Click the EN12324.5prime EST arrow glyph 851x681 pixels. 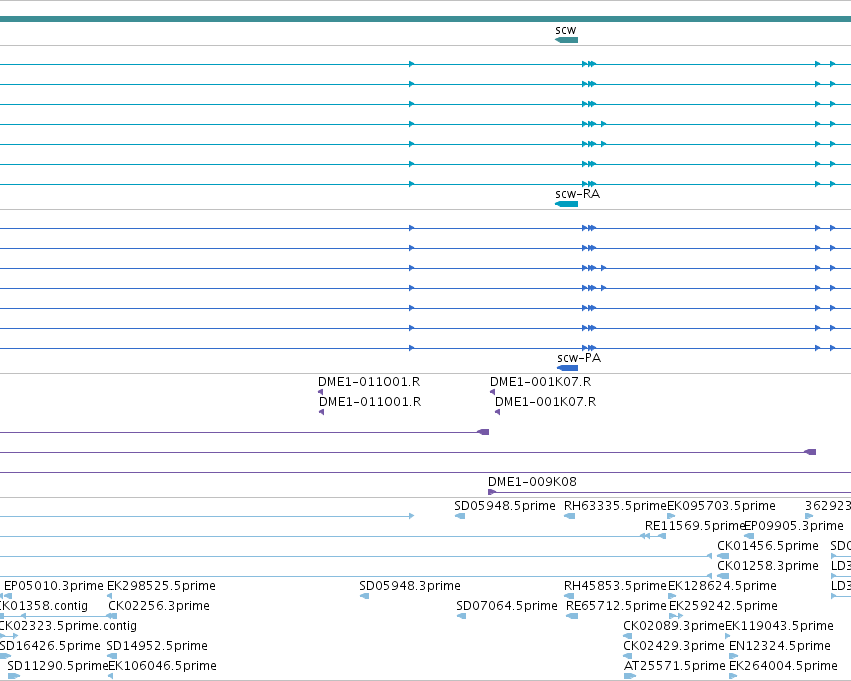pyautogui.click(x=734, y=656)
